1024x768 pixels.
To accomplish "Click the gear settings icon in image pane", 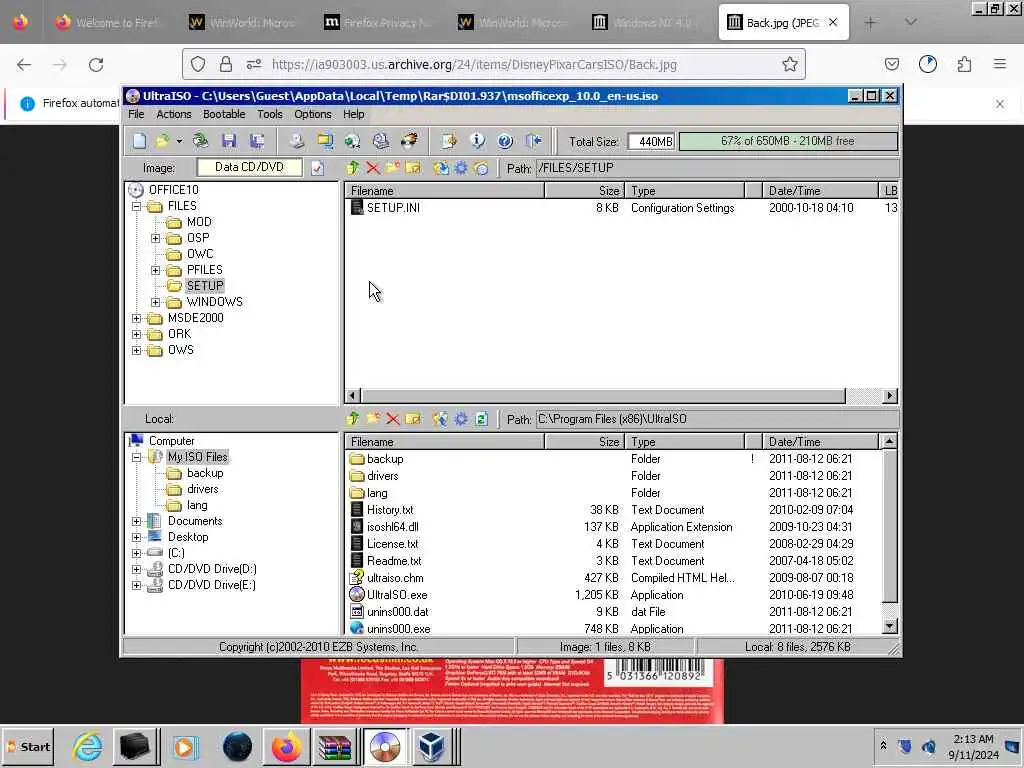I will (461, 168).
